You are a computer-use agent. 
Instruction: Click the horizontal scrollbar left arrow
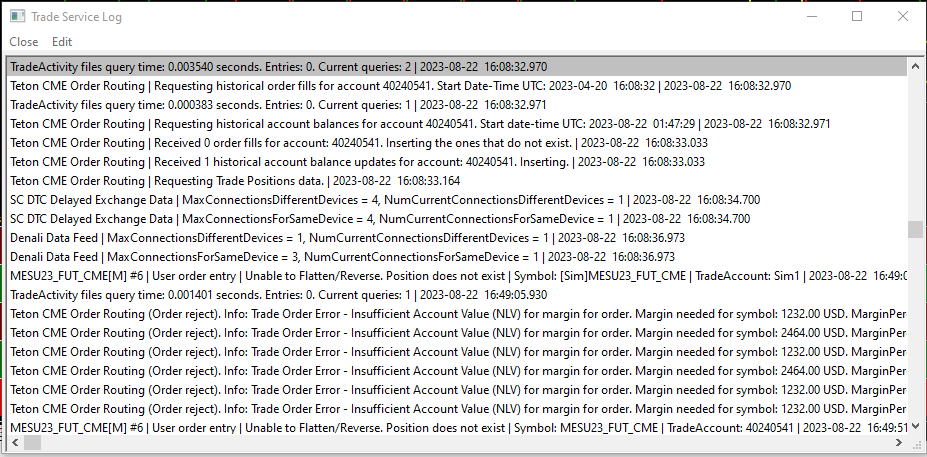[x=15, y=442]
